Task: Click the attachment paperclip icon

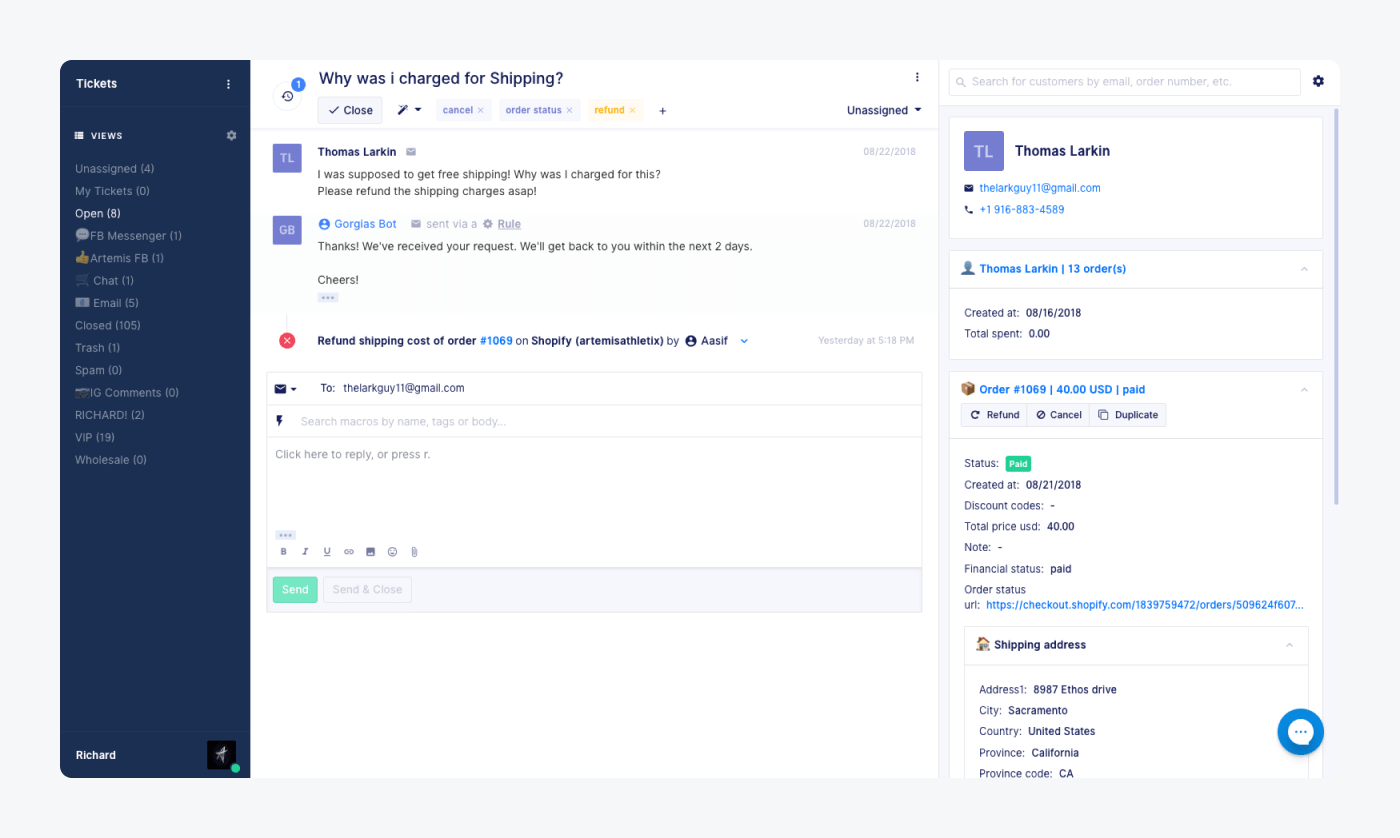Action: point(414,551)
